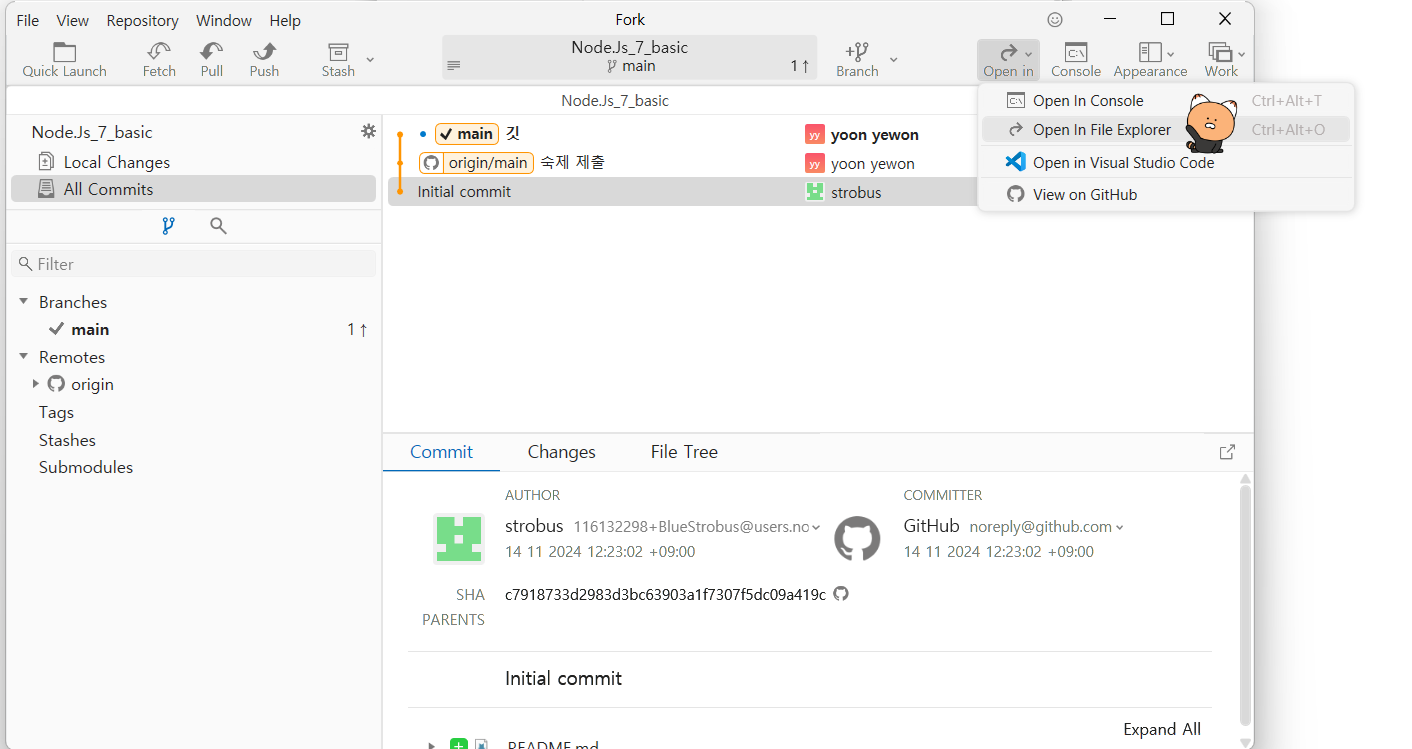Viewport: 1412px width, 749px height.
Task: Open the repository settings gear
Action: coord(368,131)
